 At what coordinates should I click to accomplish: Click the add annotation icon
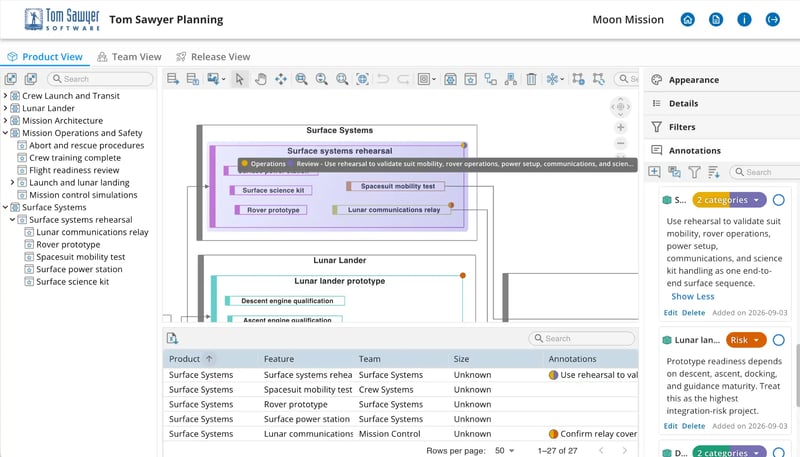coord(654,172)
